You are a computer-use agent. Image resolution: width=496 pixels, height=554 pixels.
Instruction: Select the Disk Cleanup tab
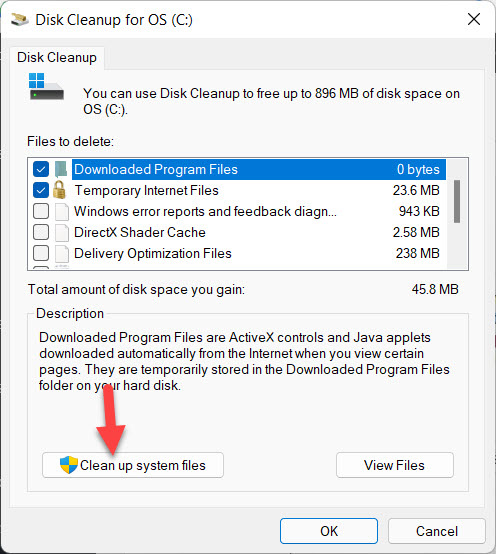(x=57, y=57)
